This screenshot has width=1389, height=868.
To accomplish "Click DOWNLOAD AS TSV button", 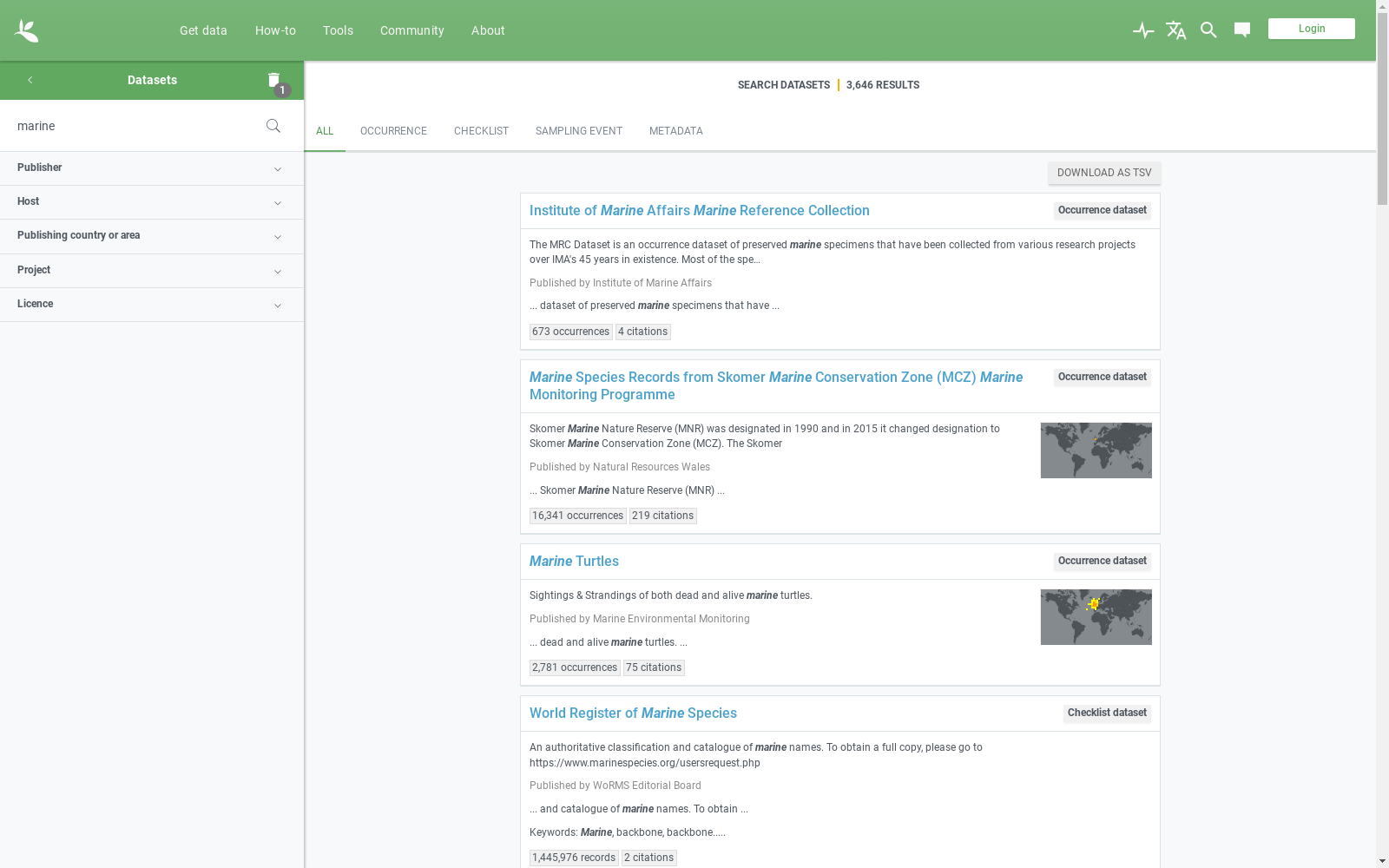I will [1104, 173].
